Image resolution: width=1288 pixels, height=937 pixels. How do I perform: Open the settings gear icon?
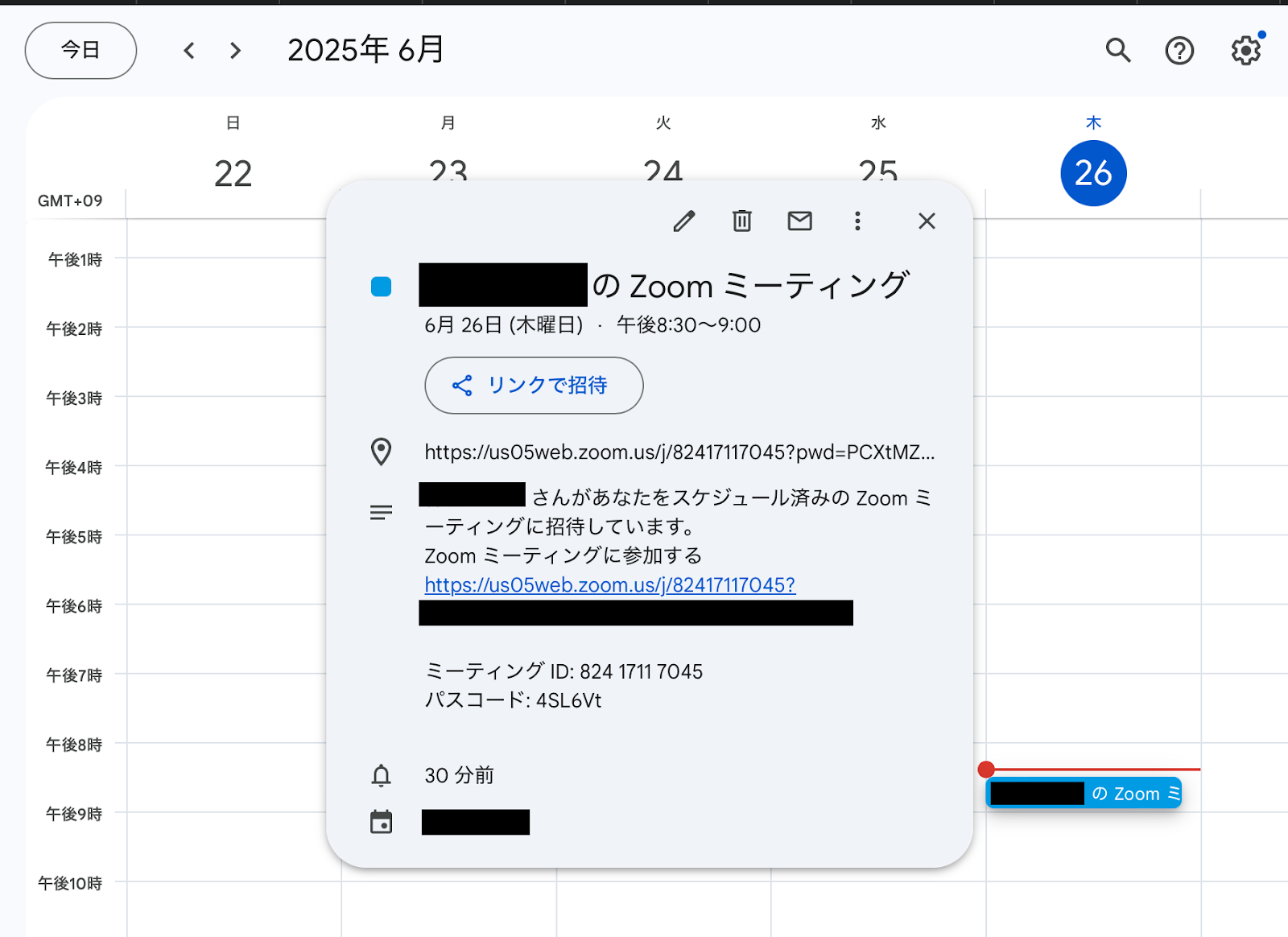[x=1245, y=50]
